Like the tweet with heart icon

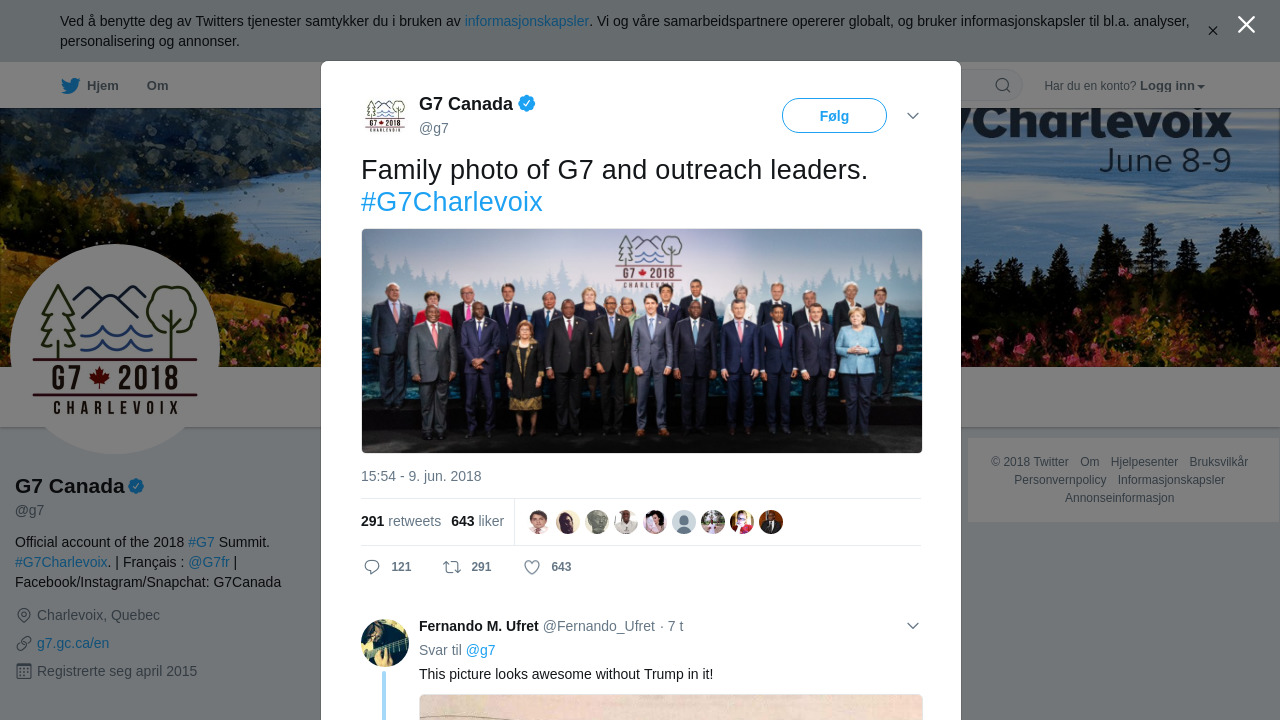[532, 567]
